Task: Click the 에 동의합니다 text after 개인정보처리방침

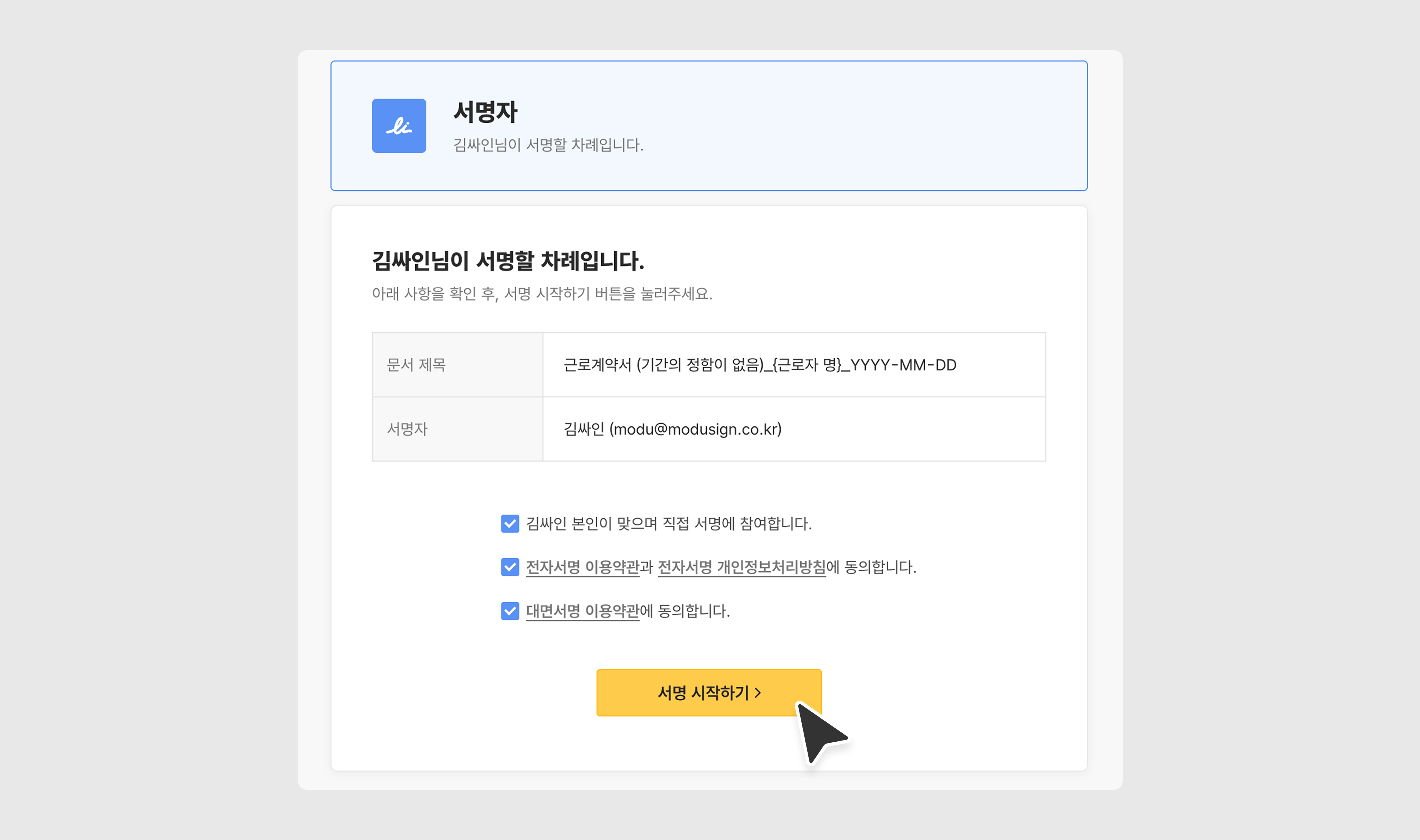Action: tap(871, 567)
